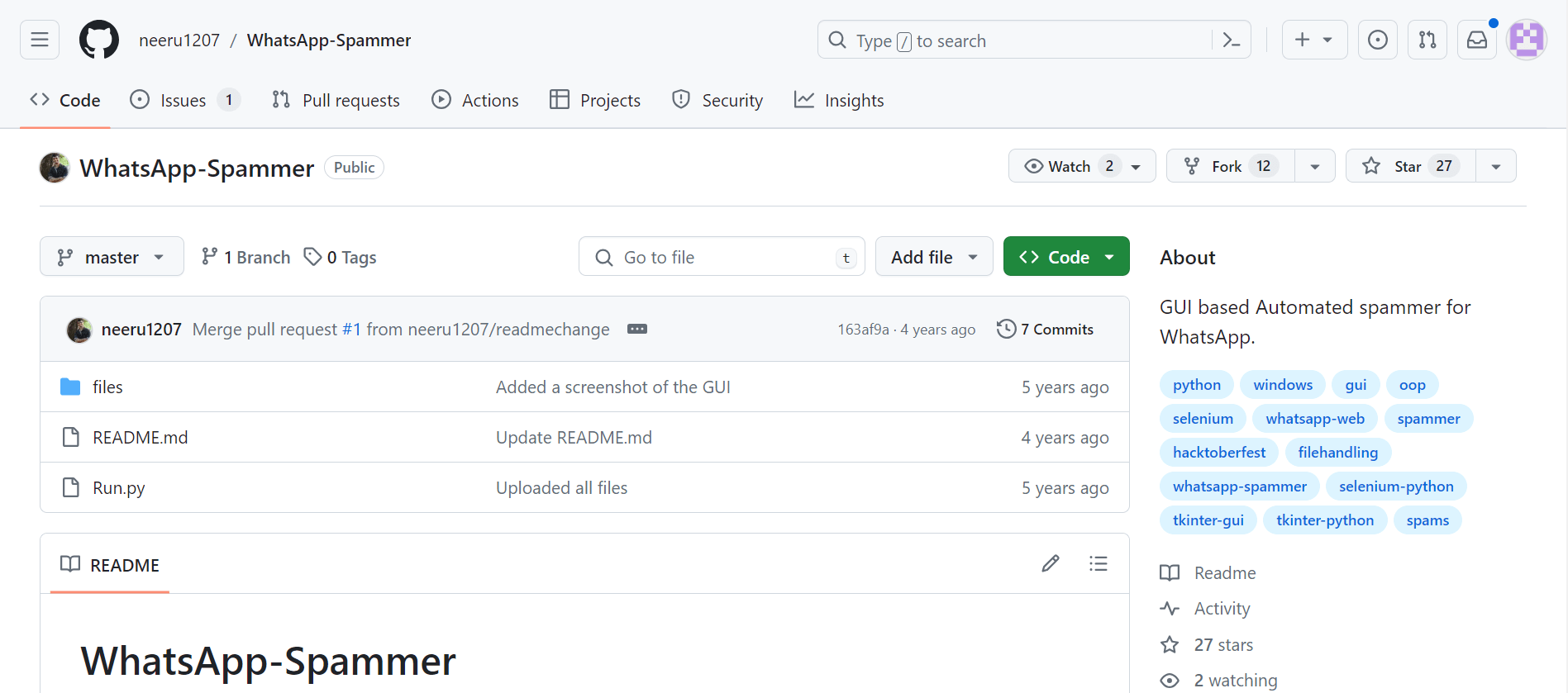Viewport: 1568px width, 693px height.
Task: Click the Go to file search field
Action: click(721, 257)
